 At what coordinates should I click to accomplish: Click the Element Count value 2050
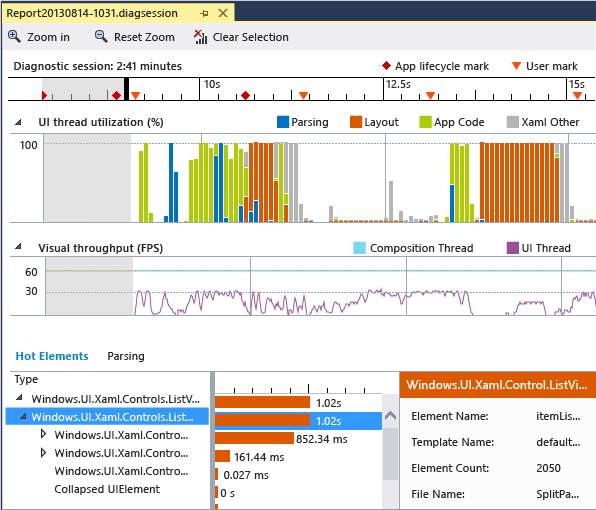click(x=548, y=468)
